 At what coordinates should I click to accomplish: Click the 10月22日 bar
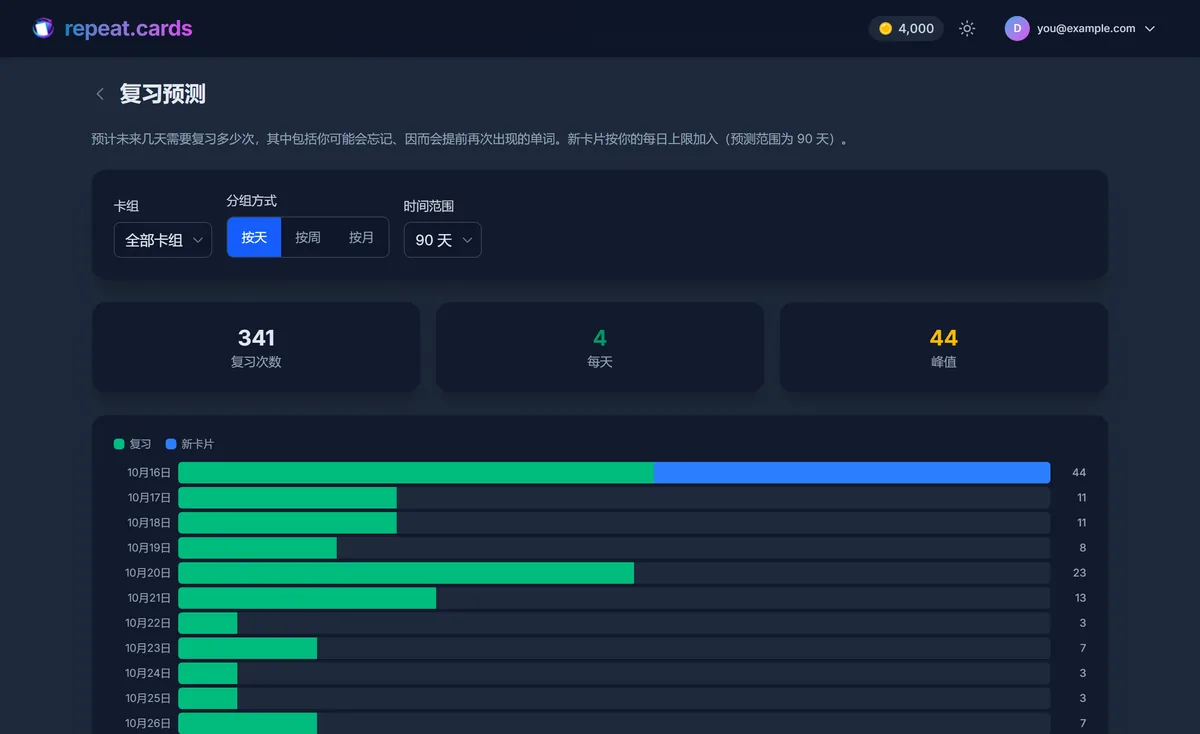click(208, 623)
